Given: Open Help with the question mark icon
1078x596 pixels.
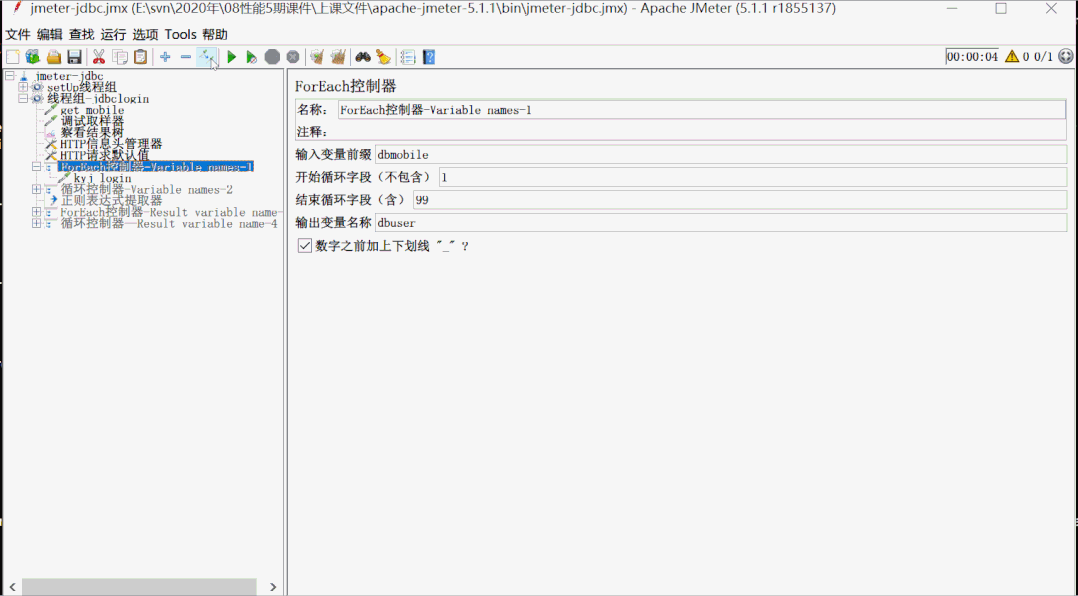Looking at the screenshot, I should coord(429,57).
